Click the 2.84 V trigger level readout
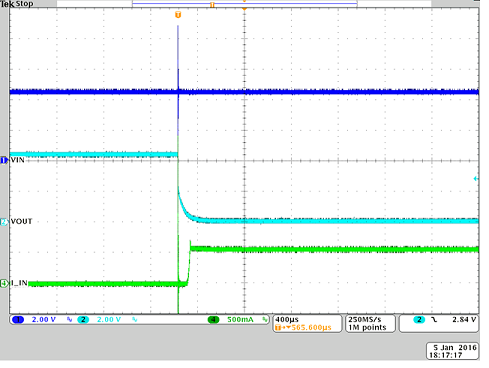The image size is (489, 368). [464, 320]
